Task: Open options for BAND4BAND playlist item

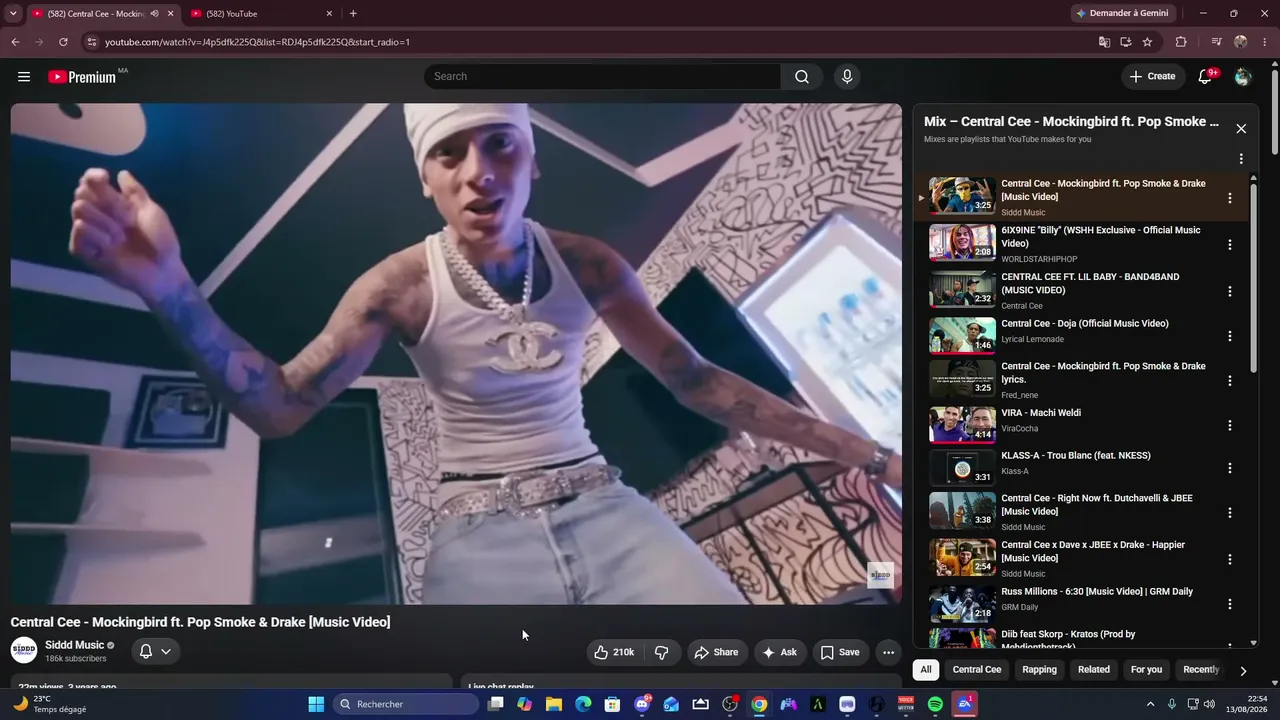Action: [1230, 291]
